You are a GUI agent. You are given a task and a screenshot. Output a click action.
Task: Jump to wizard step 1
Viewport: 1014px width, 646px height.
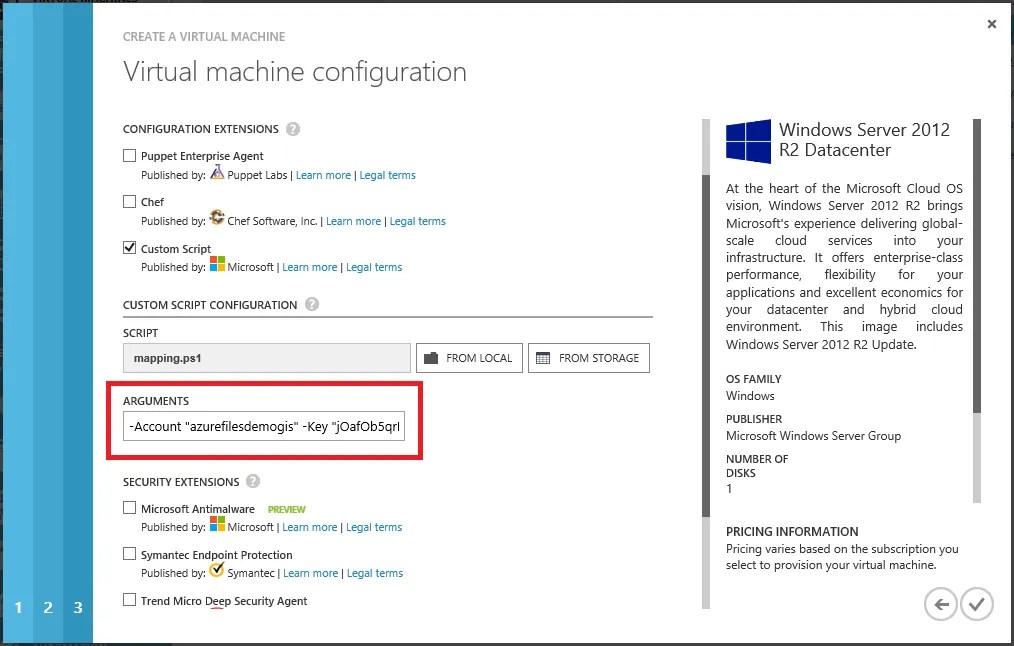coord(18,607)
